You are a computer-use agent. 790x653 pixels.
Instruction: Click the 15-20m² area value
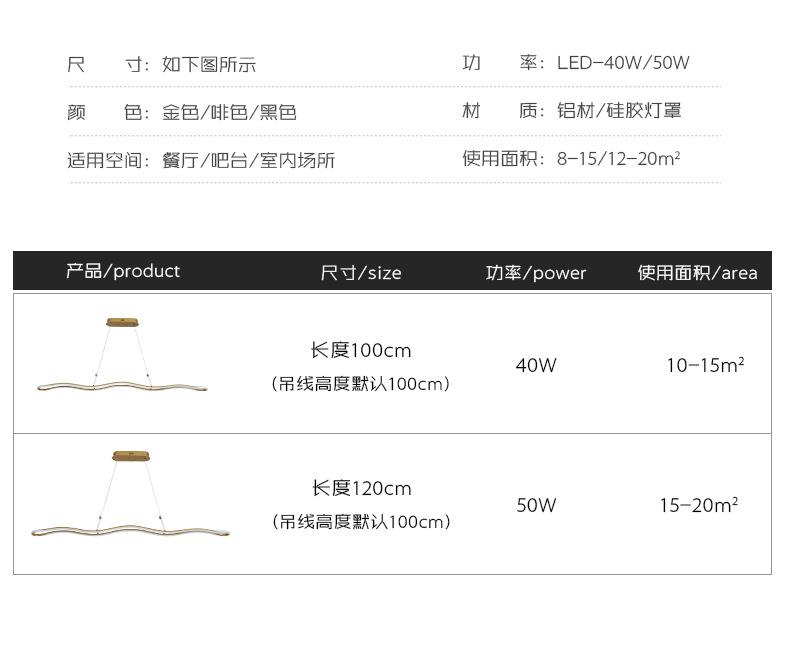[x=698, y=505]
